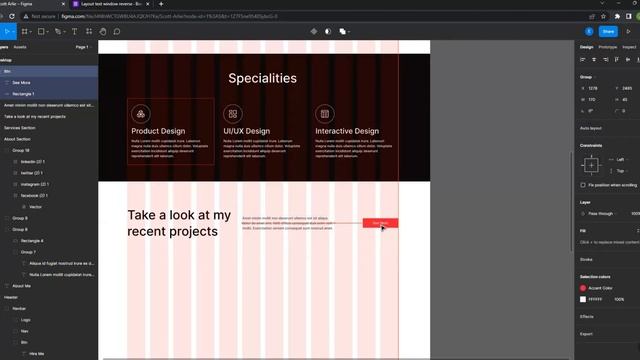Open the Boolean operations dropdown arrow
Viewport: 640px width, 360px height.
349,32
